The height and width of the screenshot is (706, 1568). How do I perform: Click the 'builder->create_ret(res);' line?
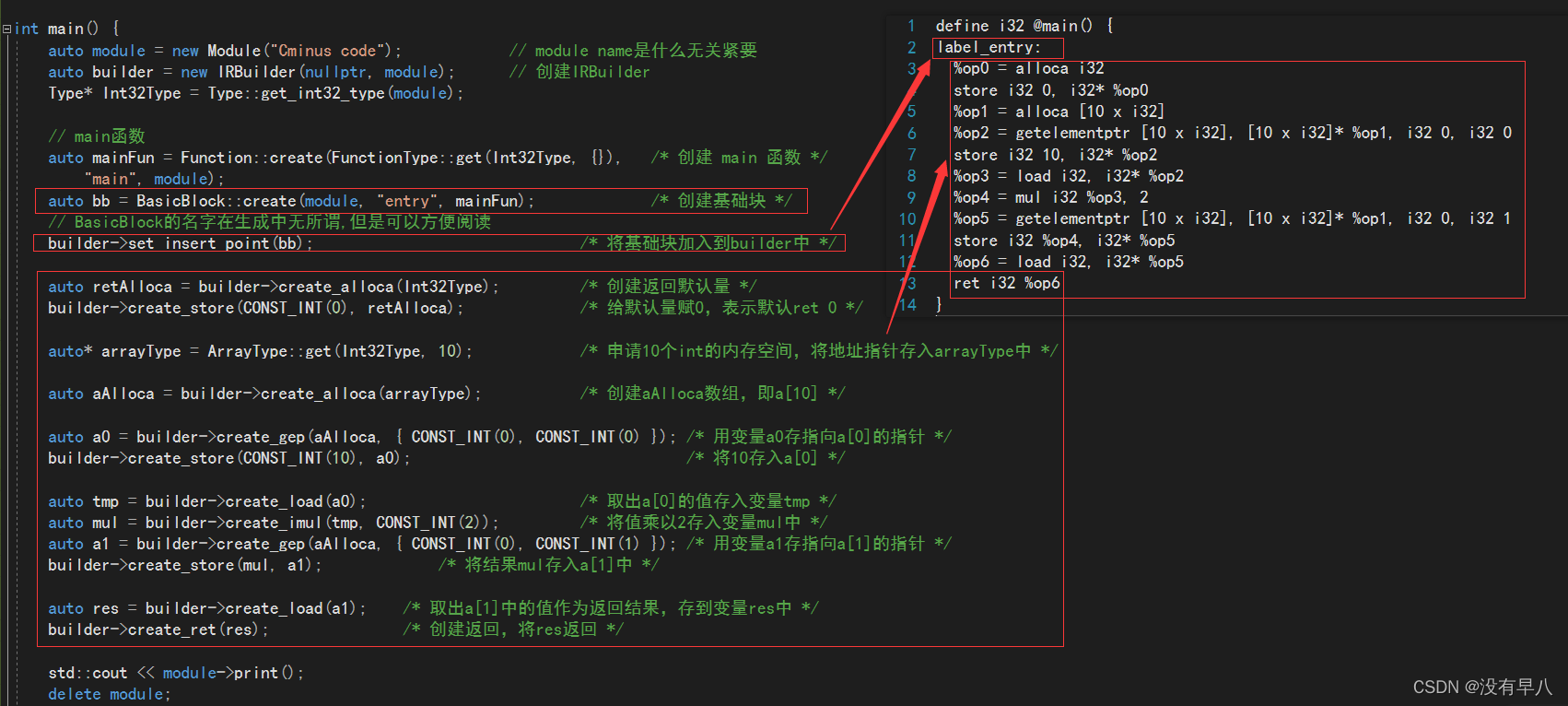tap(158, 630)
